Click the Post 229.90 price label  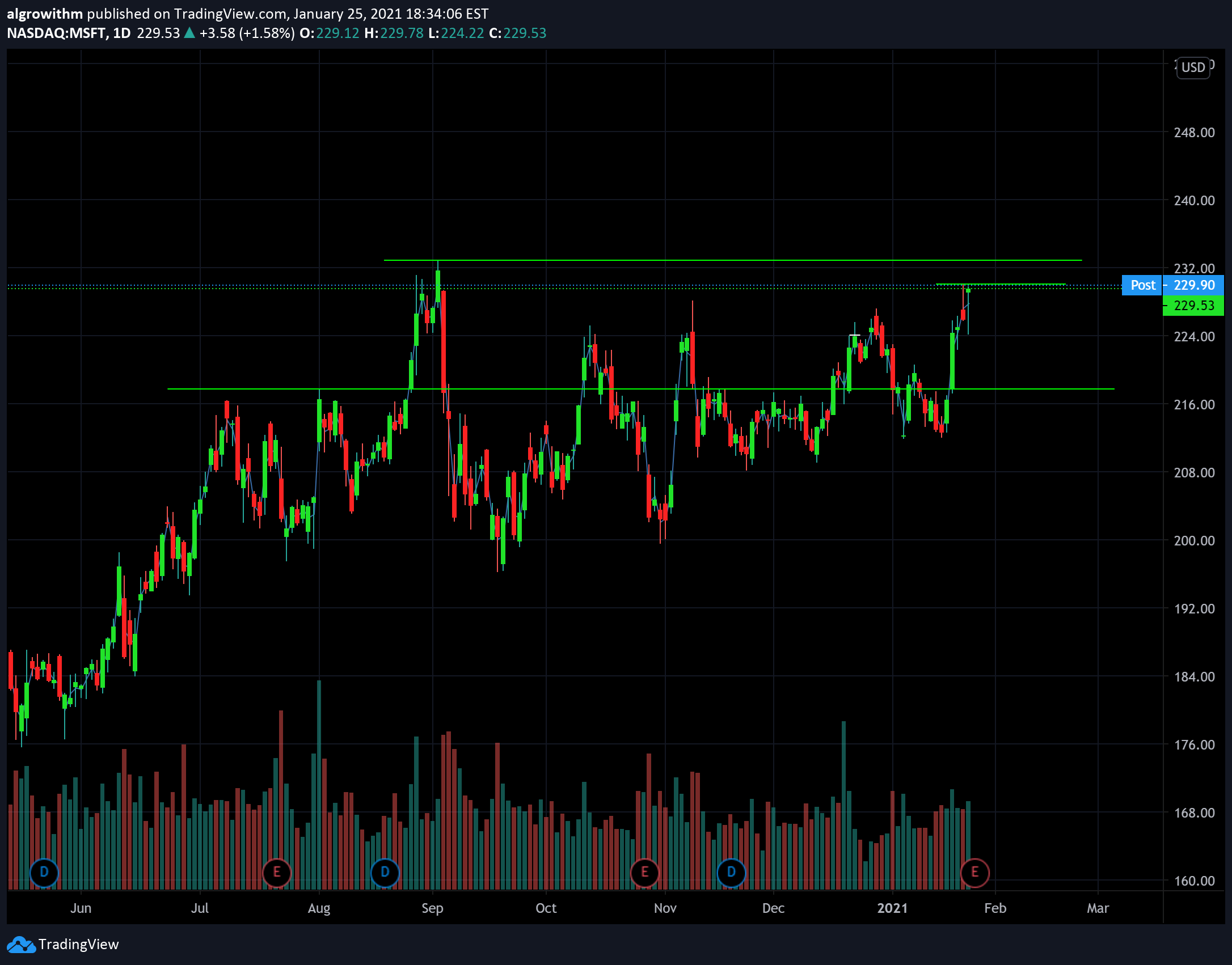1173,285
